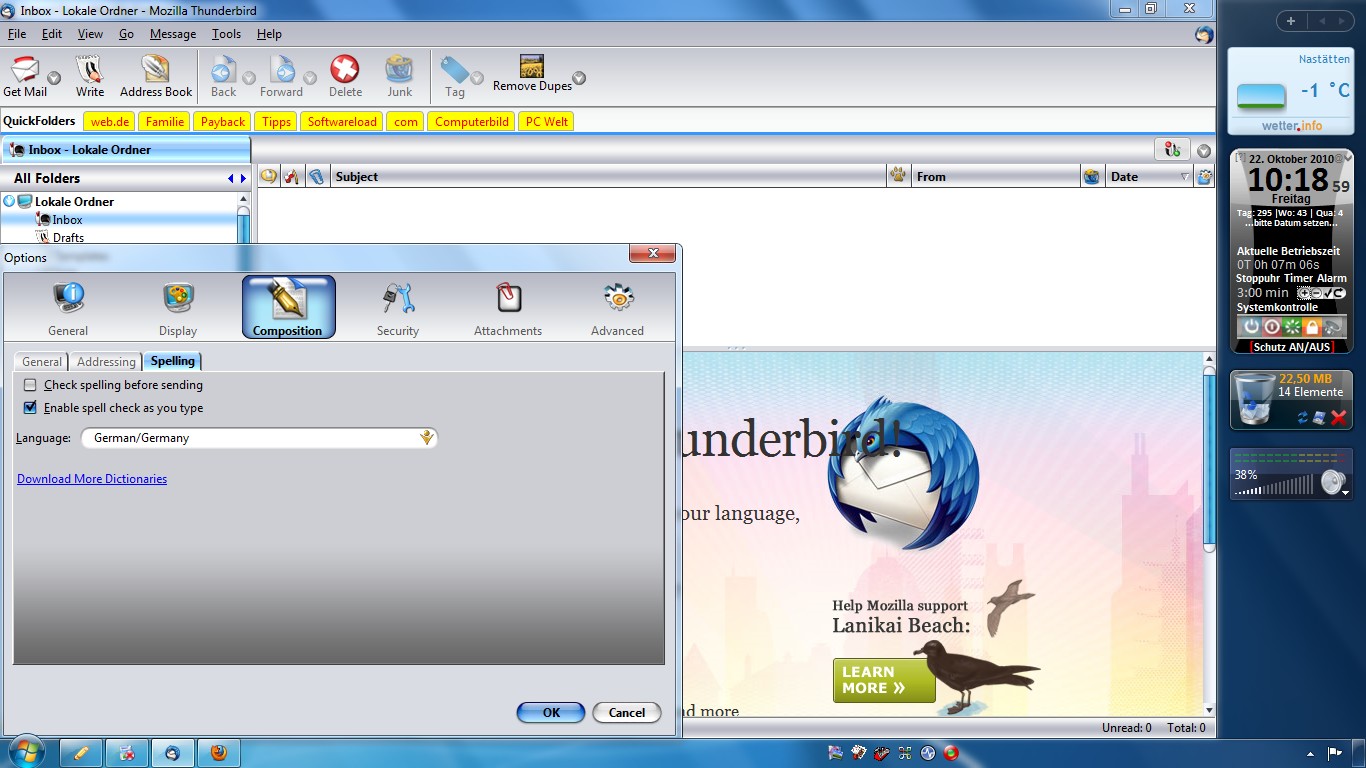Click the Back toolbar icon

click(223, 77)
